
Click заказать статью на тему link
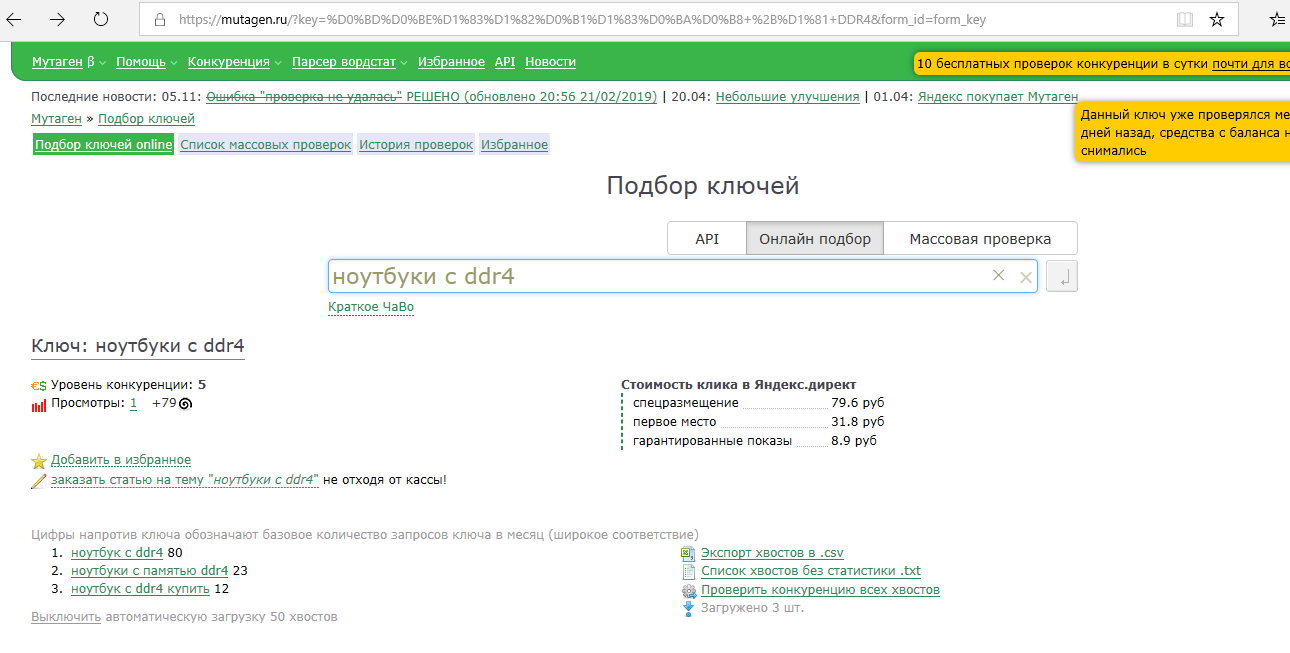185,480
